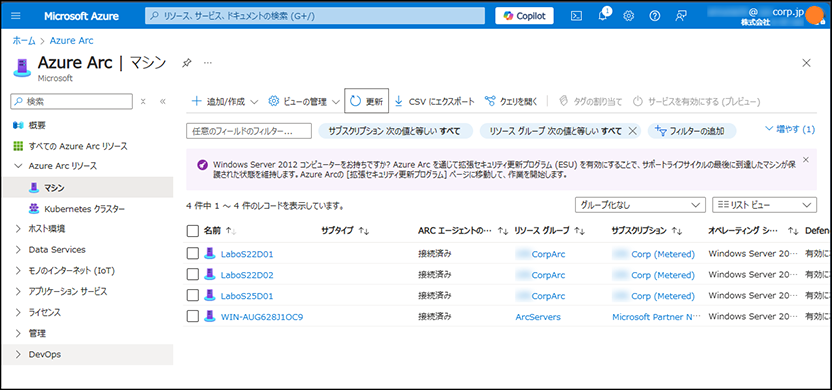
Task: Click the filter-by-any-field input box
Action: (x=248, y=131)
